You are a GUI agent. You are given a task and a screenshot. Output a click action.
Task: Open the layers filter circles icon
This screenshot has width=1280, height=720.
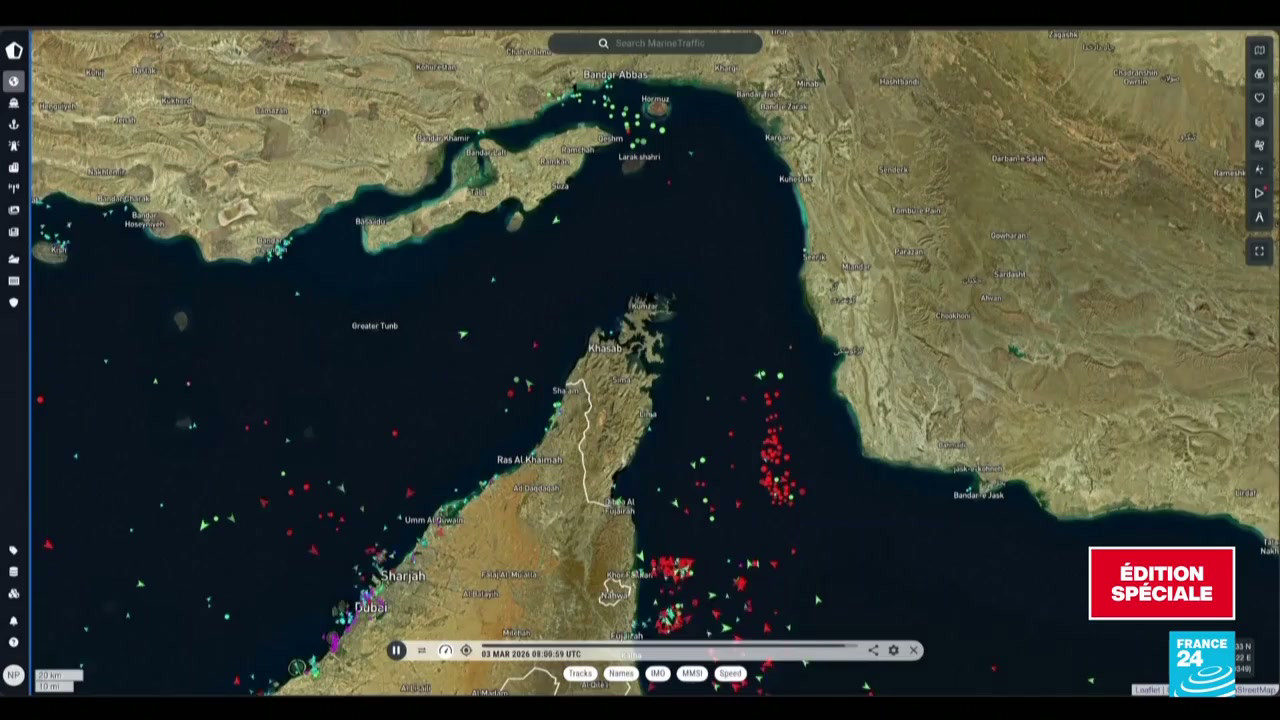point(1259,74)
